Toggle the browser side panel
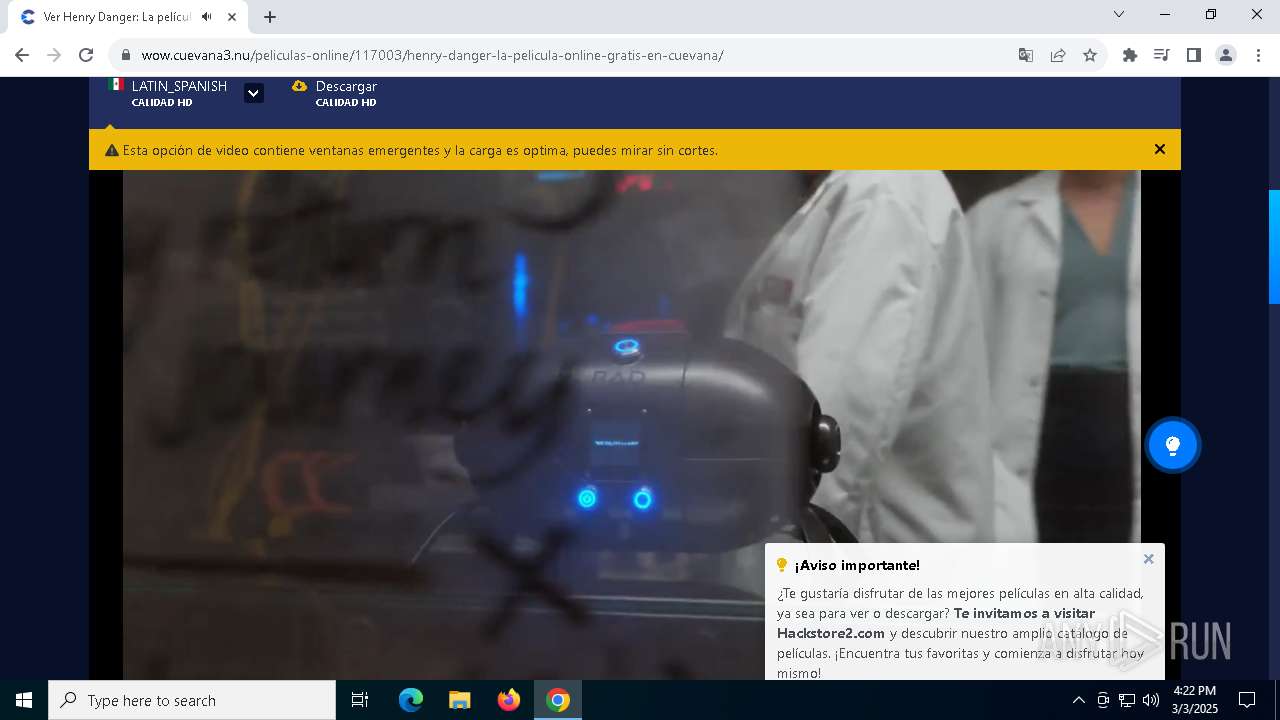The image size is (1280, 720). pos(1194,55)
